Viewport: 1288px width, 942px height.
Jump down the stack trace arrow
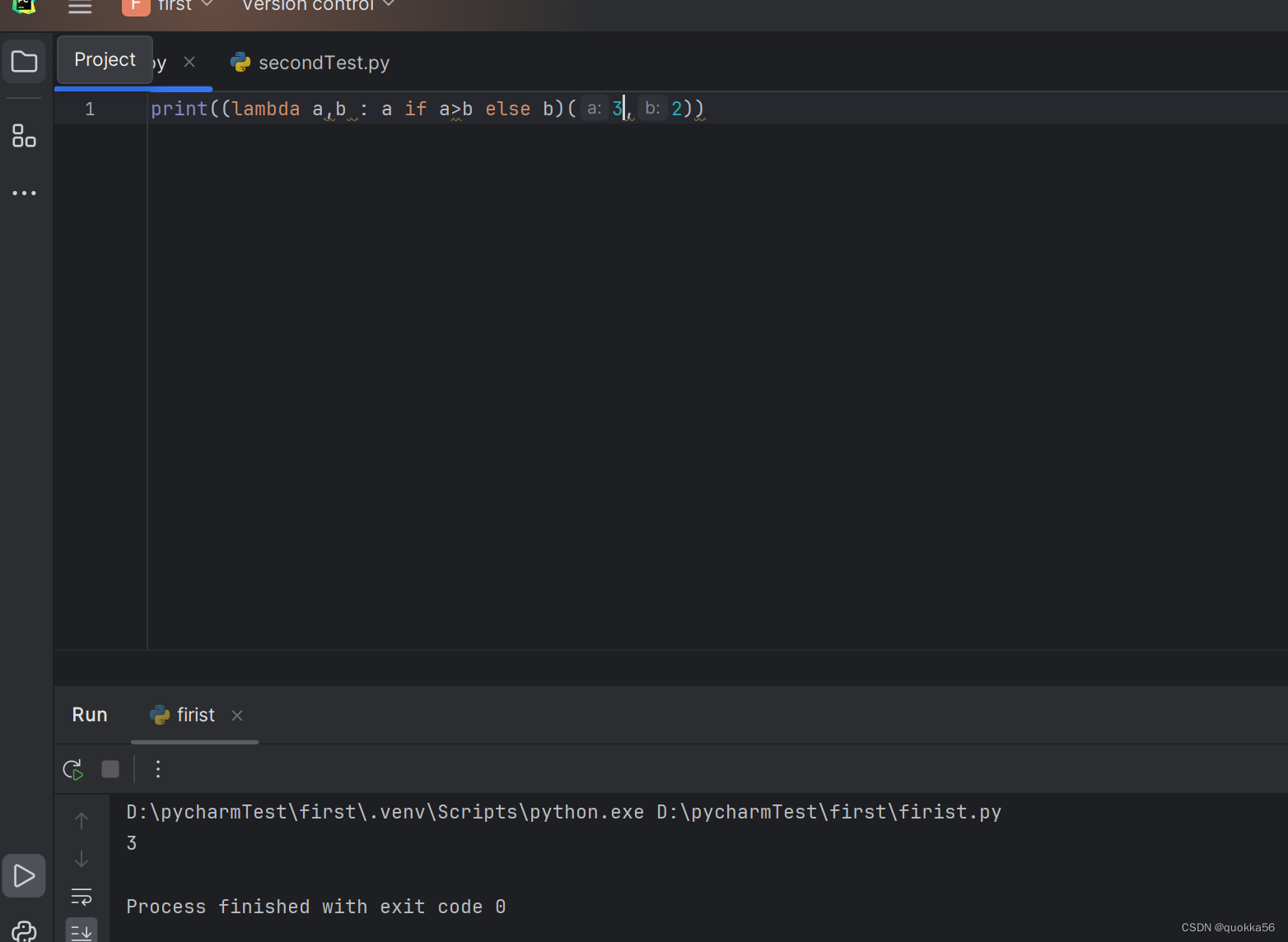coord(82,859)
